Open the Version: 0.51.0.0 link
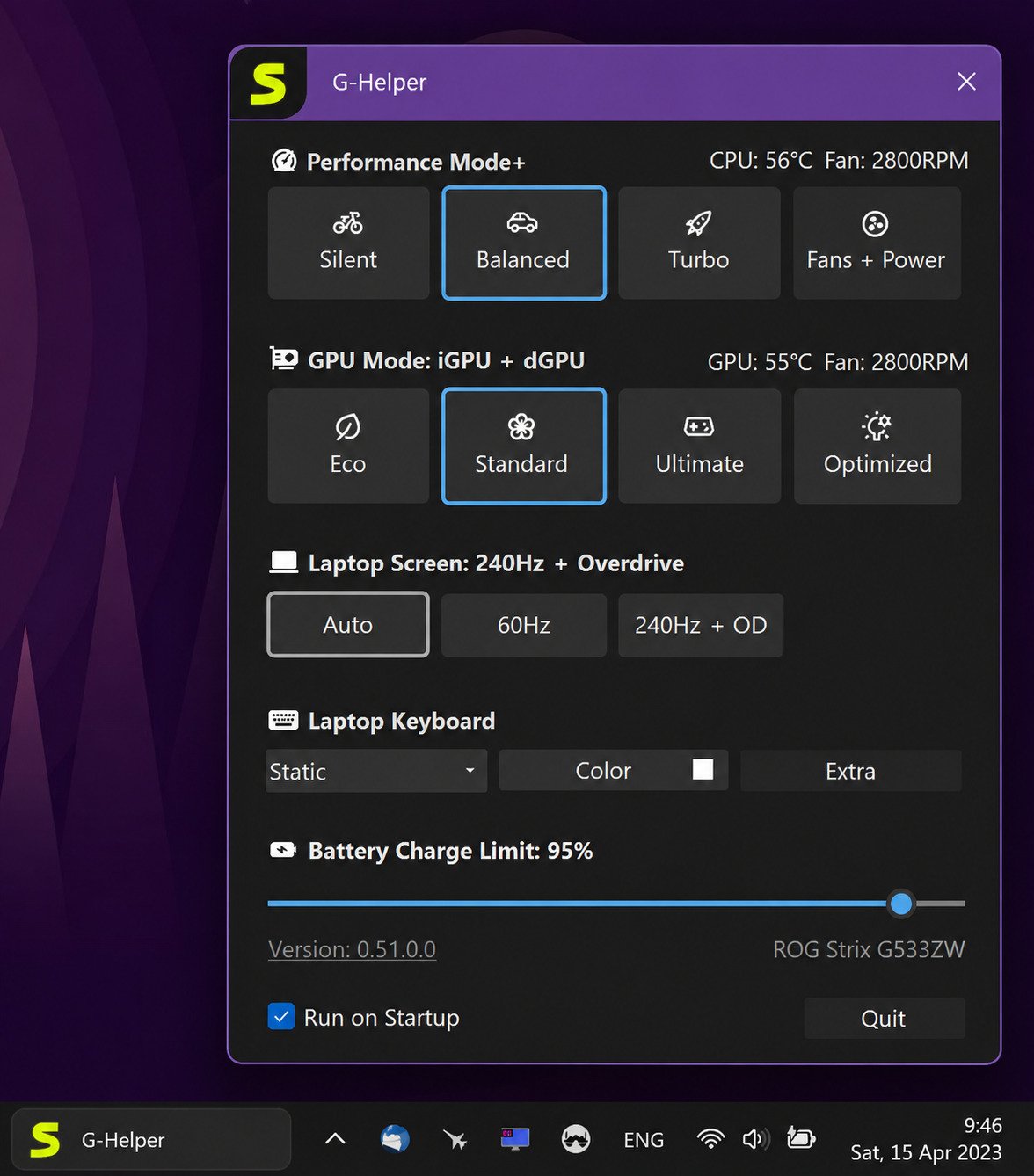1034x1176 pixels. point(352,949)
